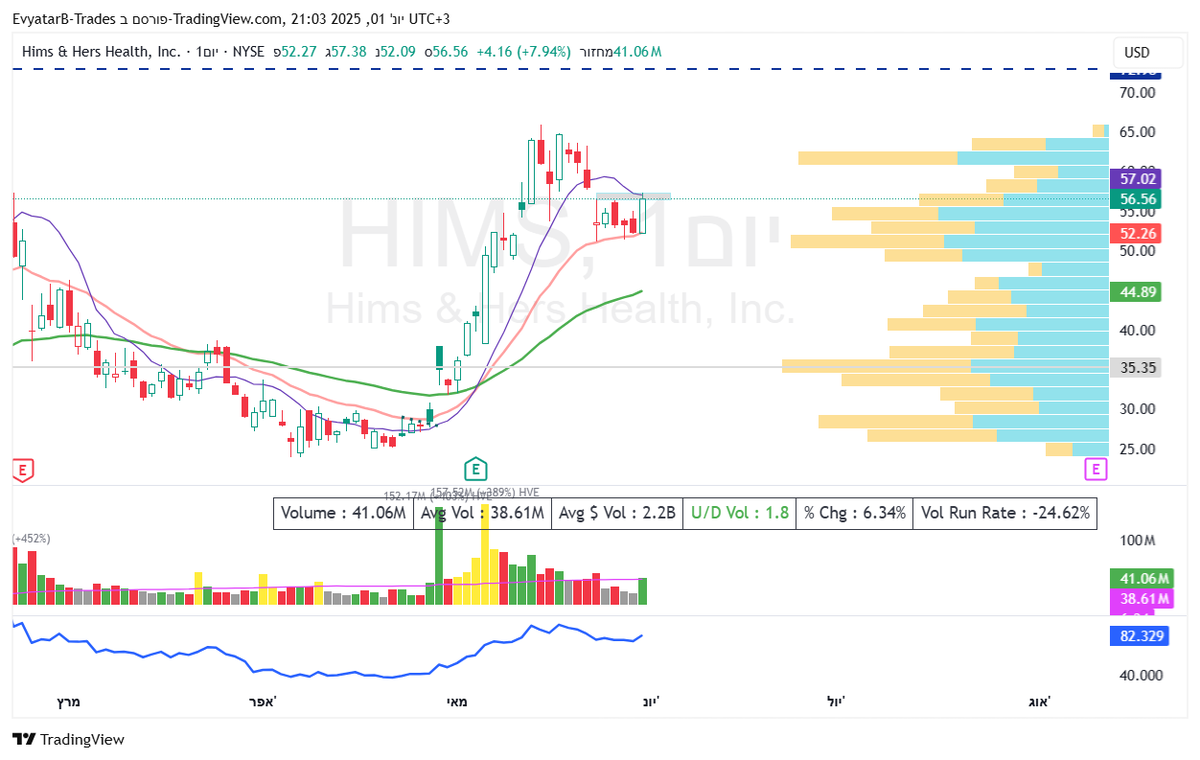Click the 100M volume axis value

tap(1138, 541)
